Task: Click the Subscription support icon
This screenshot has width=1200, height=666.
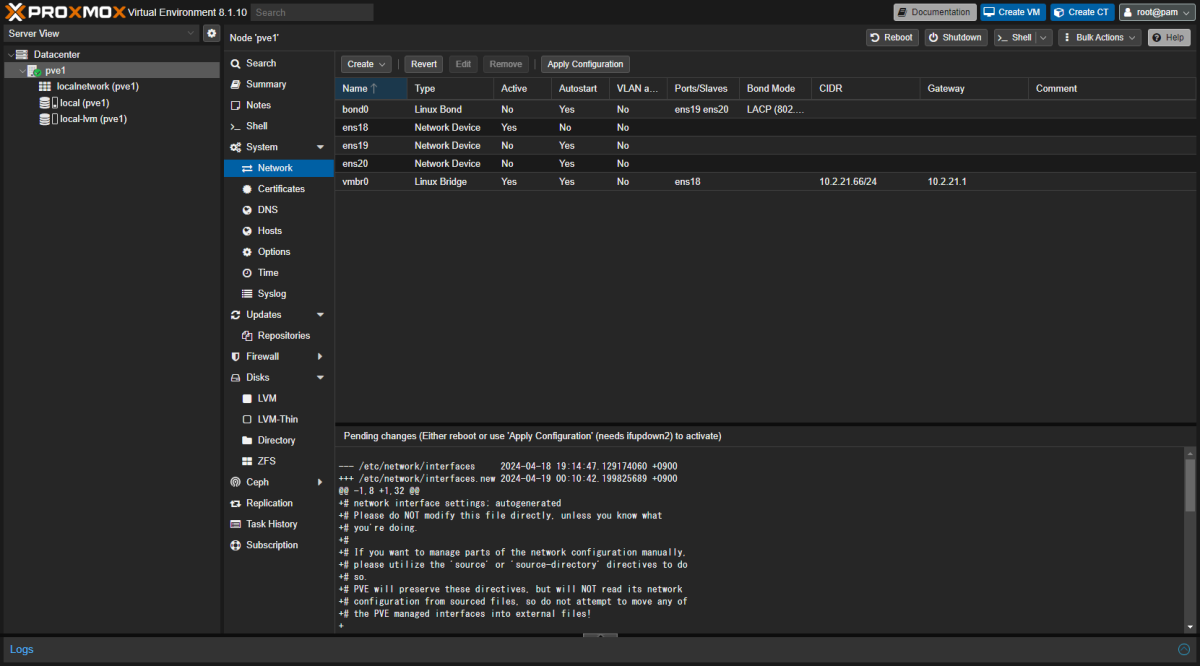Action: point(236,545)
